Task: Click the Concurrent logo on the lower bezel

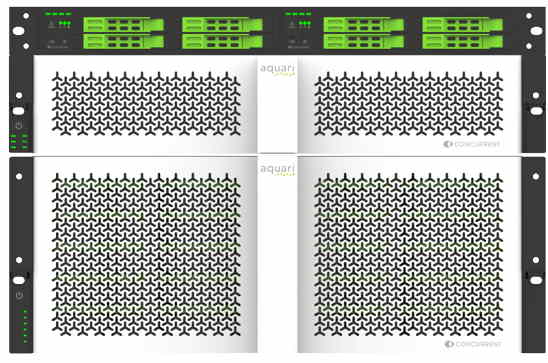Action: pos(473,344)
